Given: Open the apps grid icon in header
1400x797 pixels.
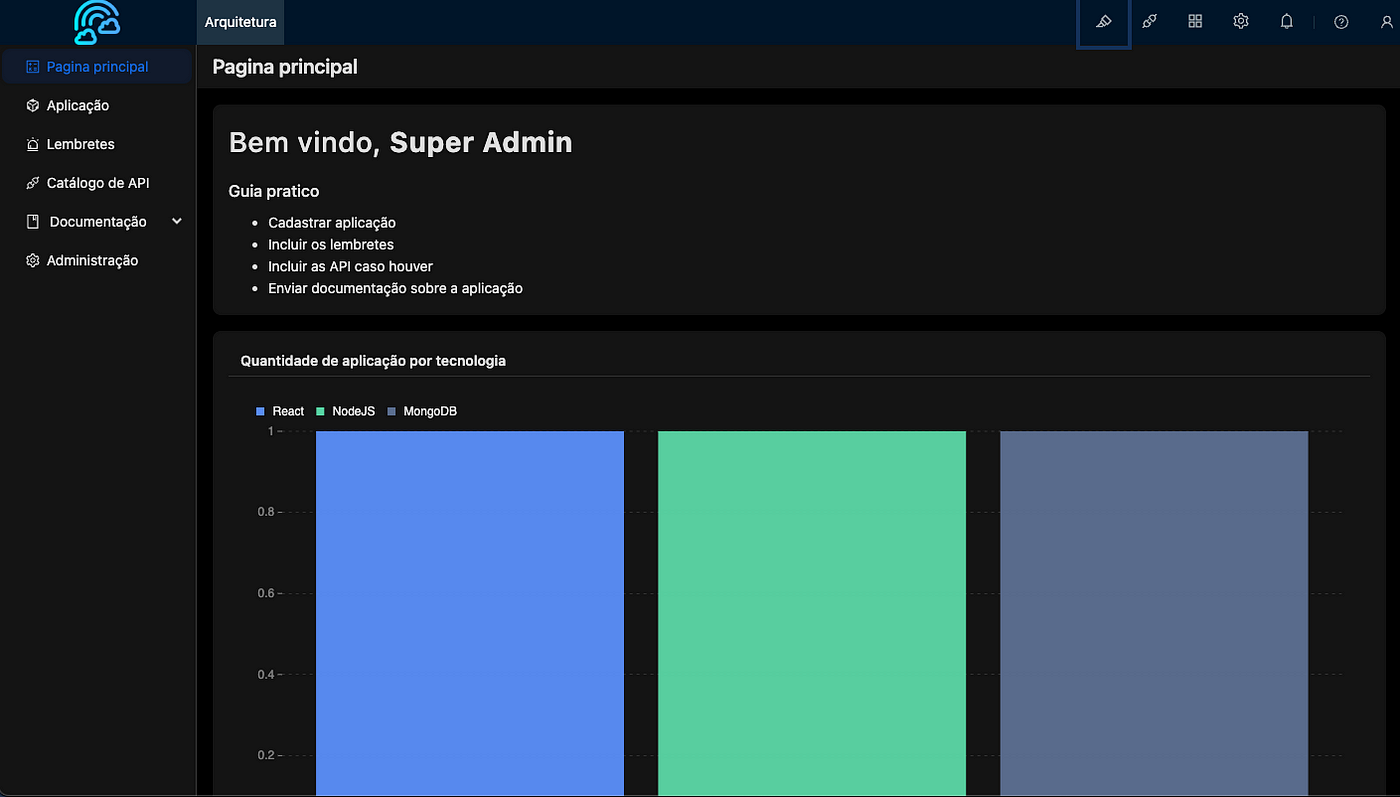Looking at the screenshot, I should (1195, 21).
